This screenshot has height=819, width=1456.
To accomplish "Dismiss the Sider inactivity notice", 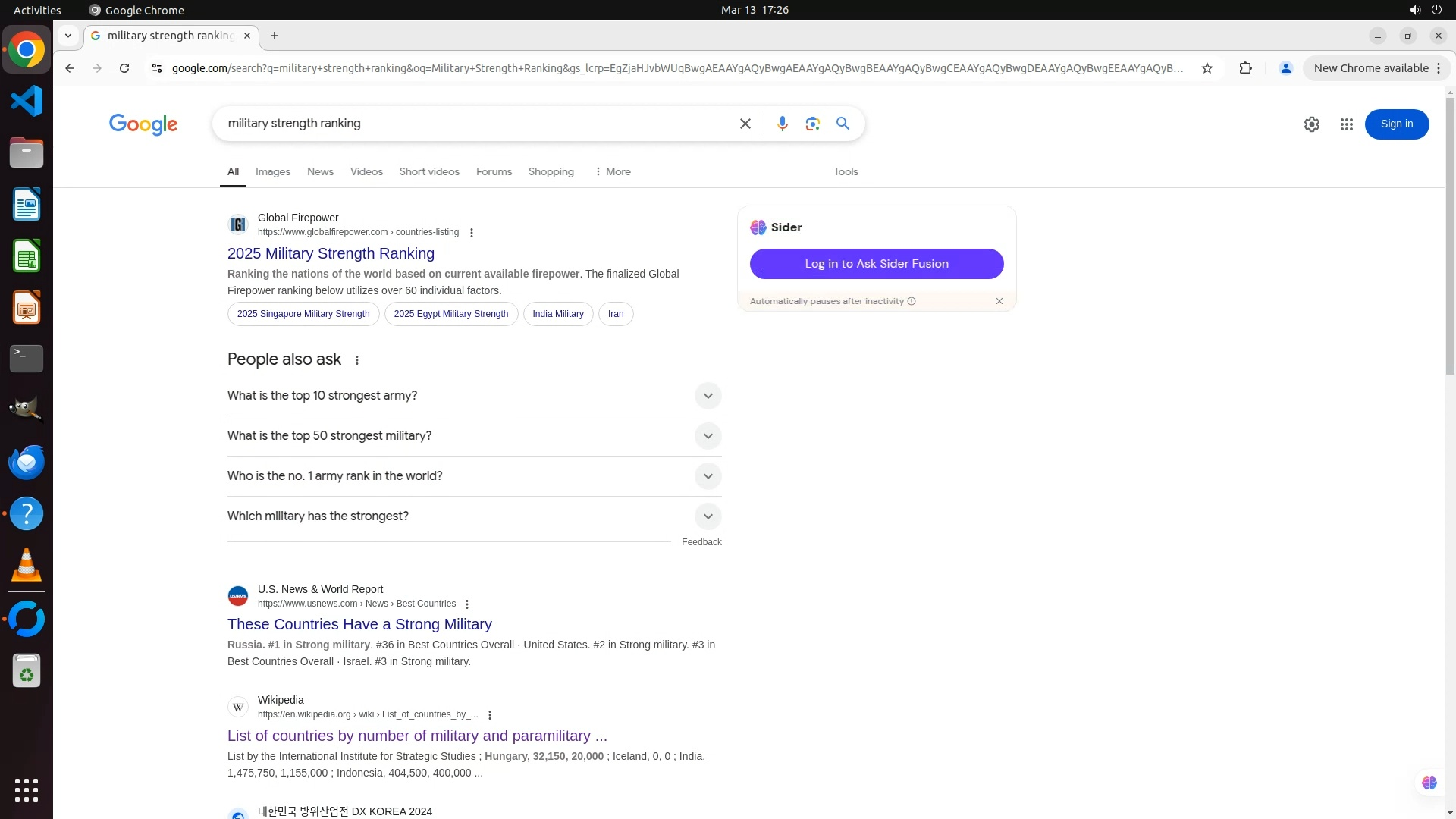I will (x=999, y=301).
